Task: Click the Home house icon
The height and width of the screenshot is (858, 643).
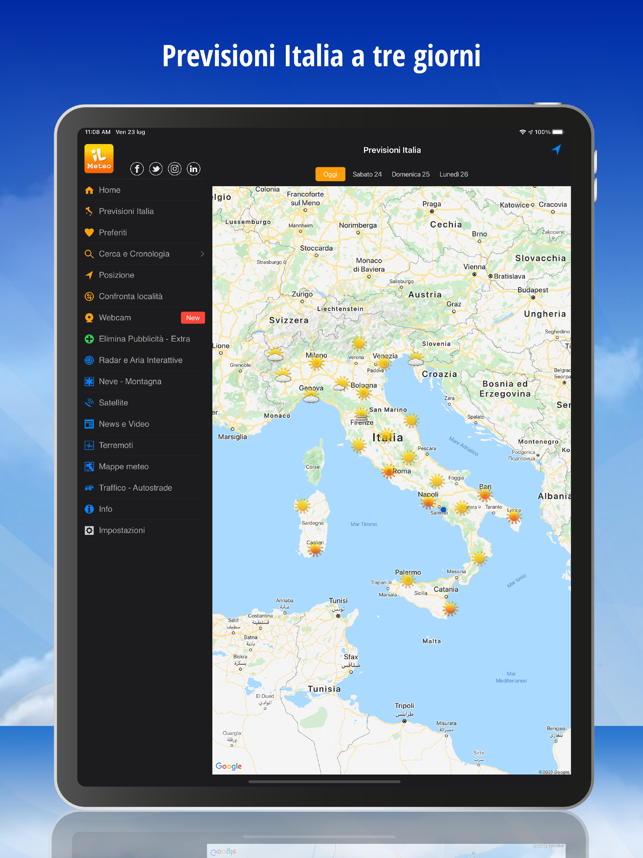Action: coord(89,190)
